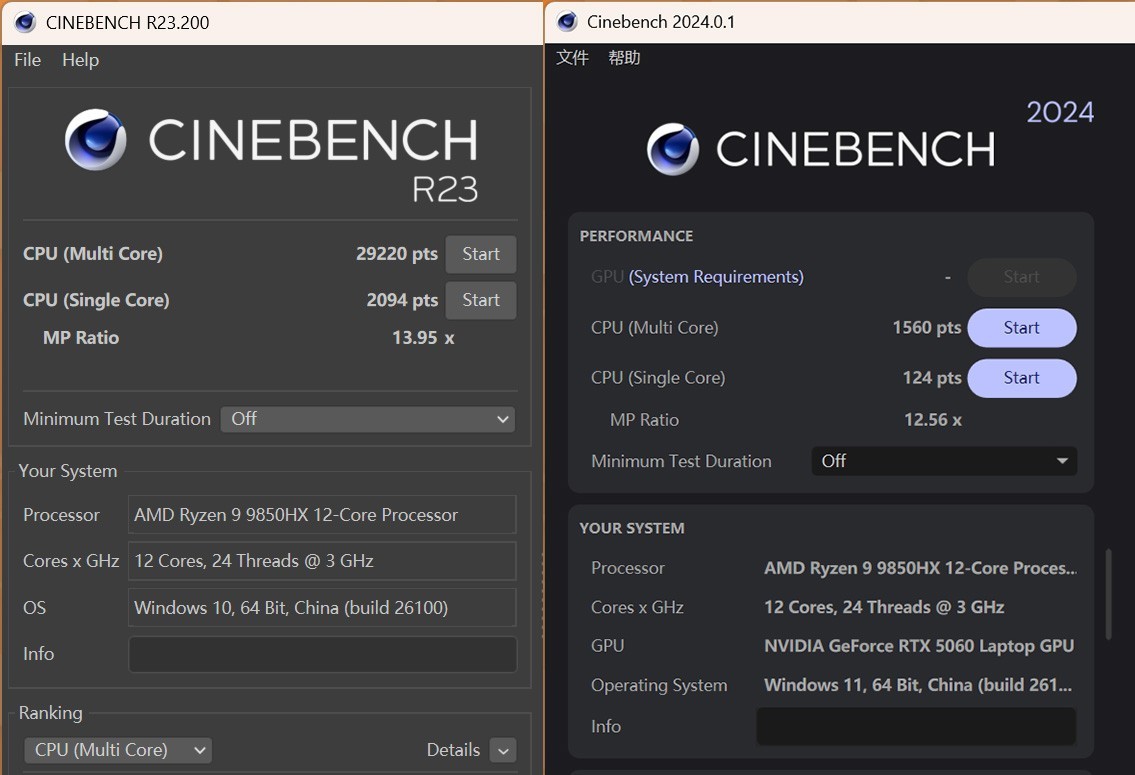Start the R23 CPU Single Core test
Viewport: 1135px width, 775px height.
point(480,300)
